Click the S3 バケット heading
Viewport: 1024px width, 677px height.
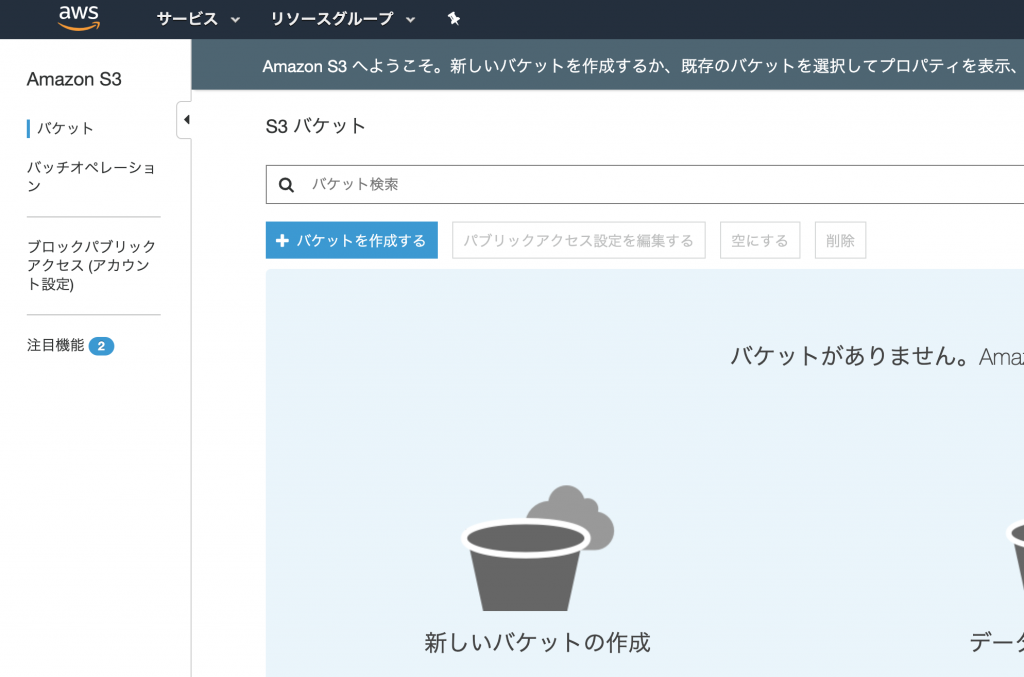(315, 126)
